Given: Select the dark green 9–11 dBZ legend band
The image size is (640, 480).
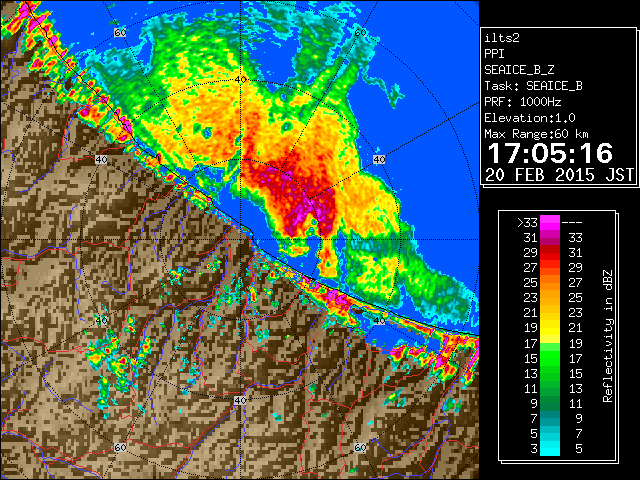Looking at the screenshot, I should (550, 403).
